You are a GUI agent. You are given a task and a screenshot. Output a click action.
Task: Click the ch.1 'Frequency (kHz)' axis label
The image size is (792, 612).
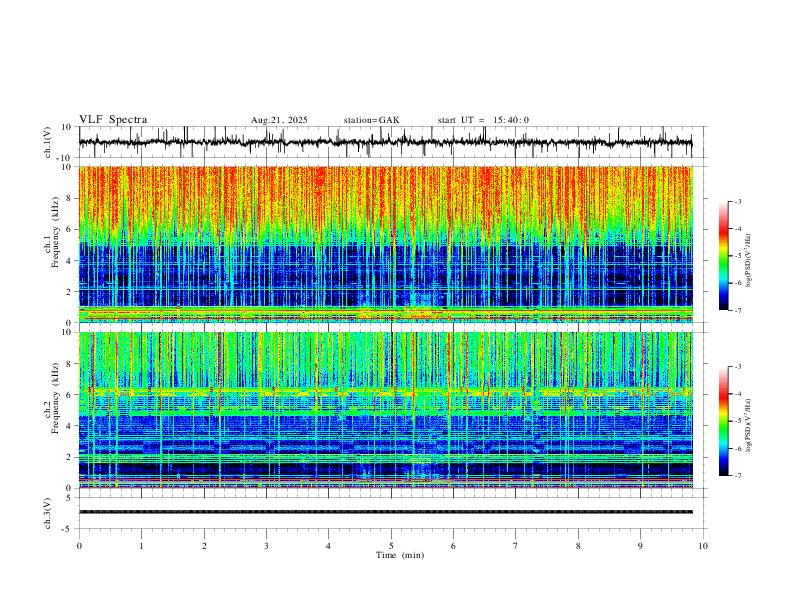click(56, 230)
